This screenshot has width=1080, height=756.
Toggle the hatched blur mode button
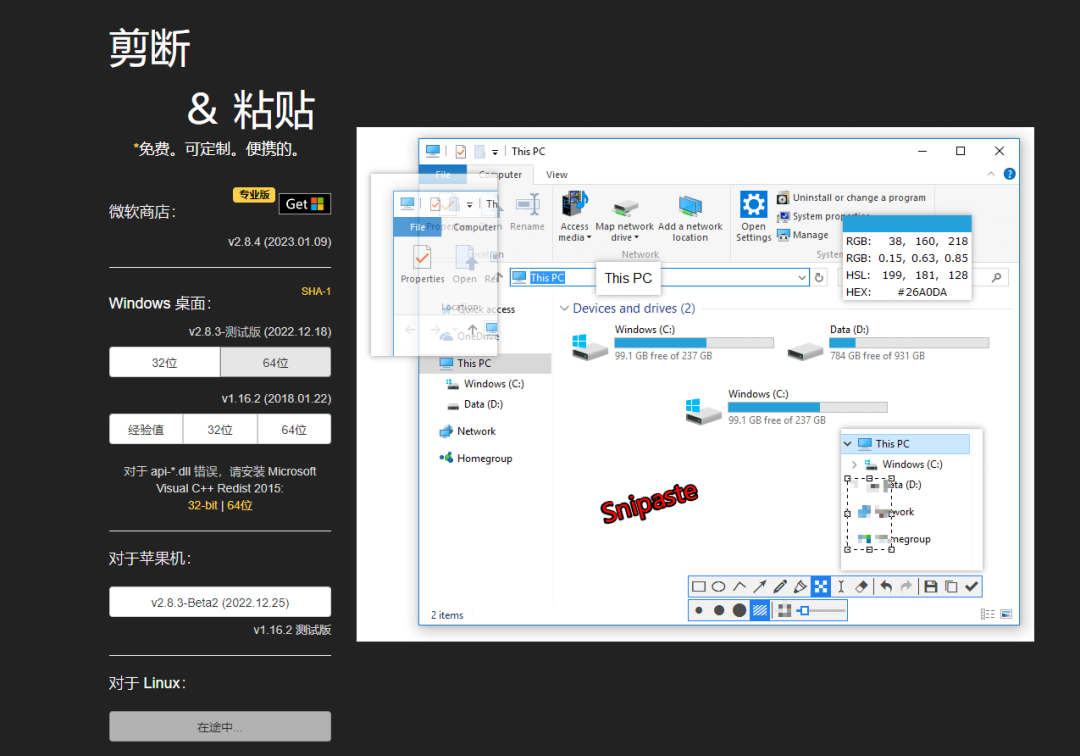click(x=760, y=611)
